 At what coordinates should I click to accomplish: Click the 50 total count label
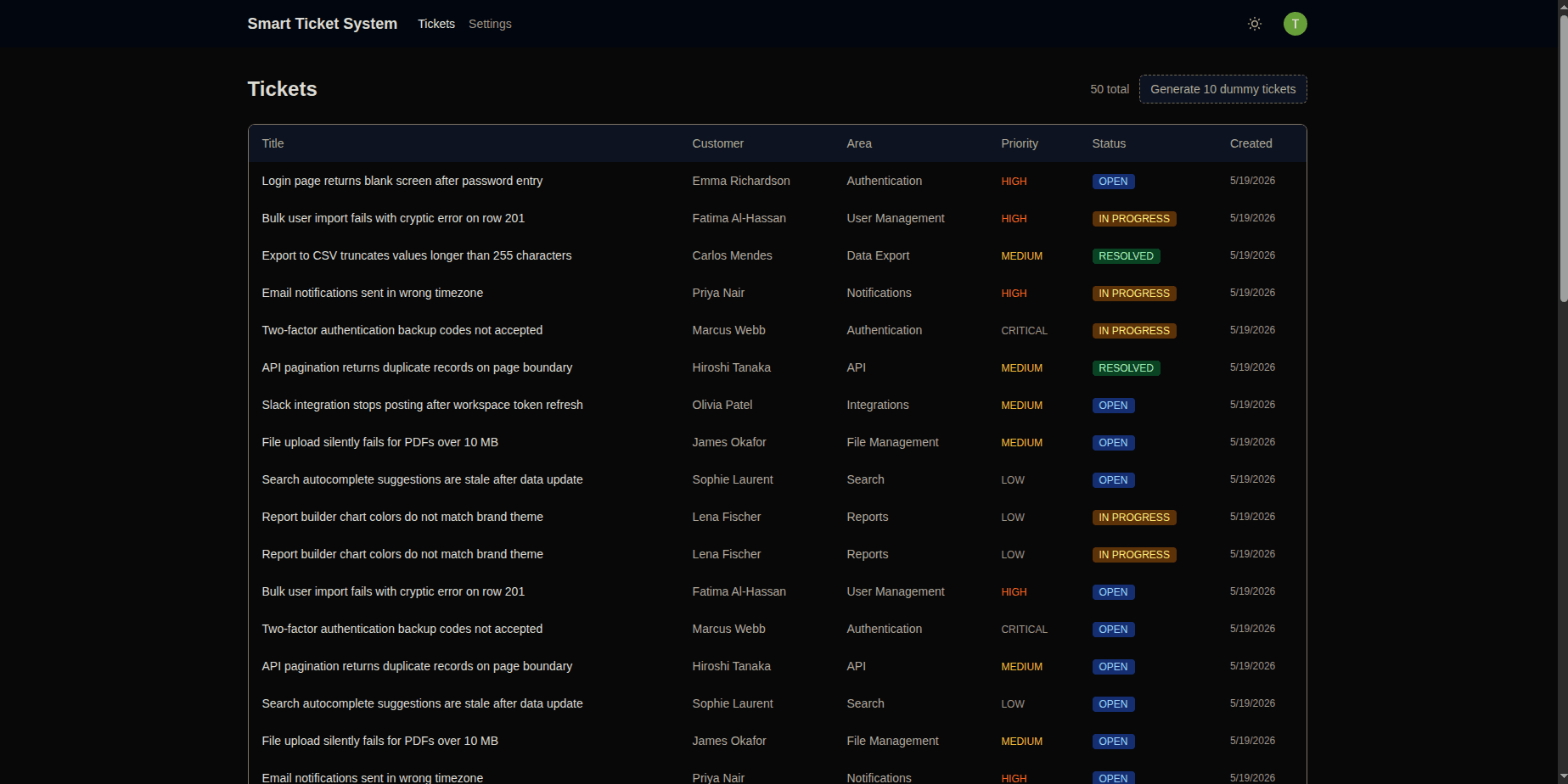(x=1110, y=89)
